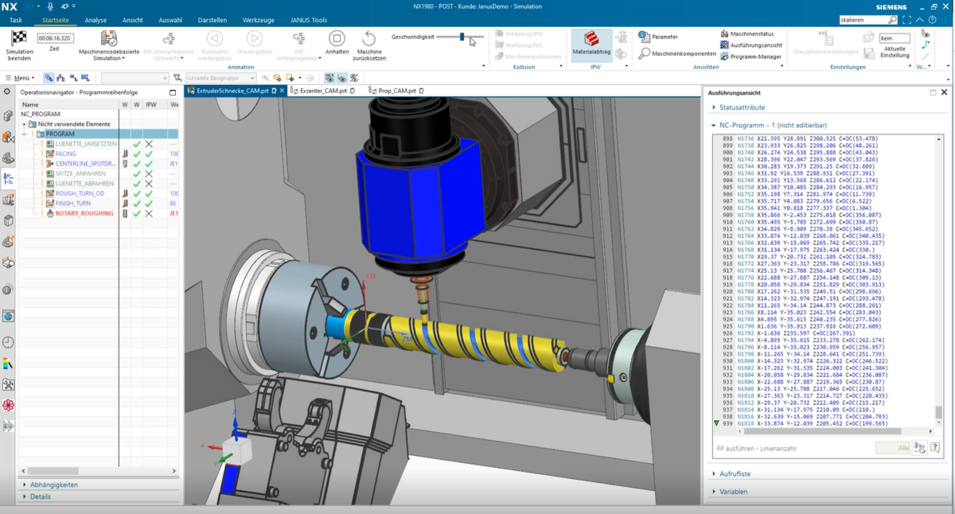955x514 pixels.
Task: Open the Menü dropdown
Action: 20,78
